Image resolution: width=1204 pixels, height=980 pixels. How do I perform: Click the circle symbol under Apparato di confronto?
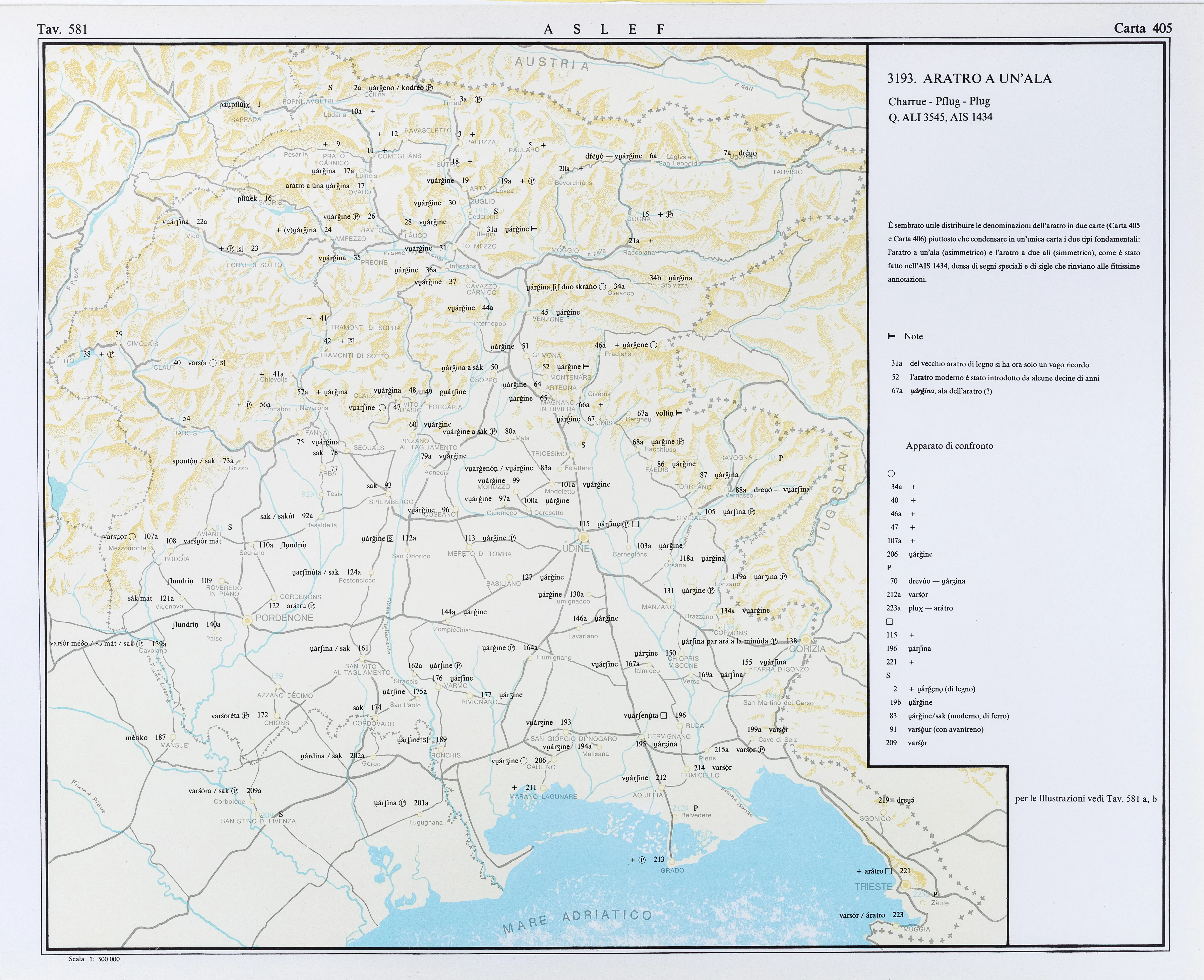point(891,474)
